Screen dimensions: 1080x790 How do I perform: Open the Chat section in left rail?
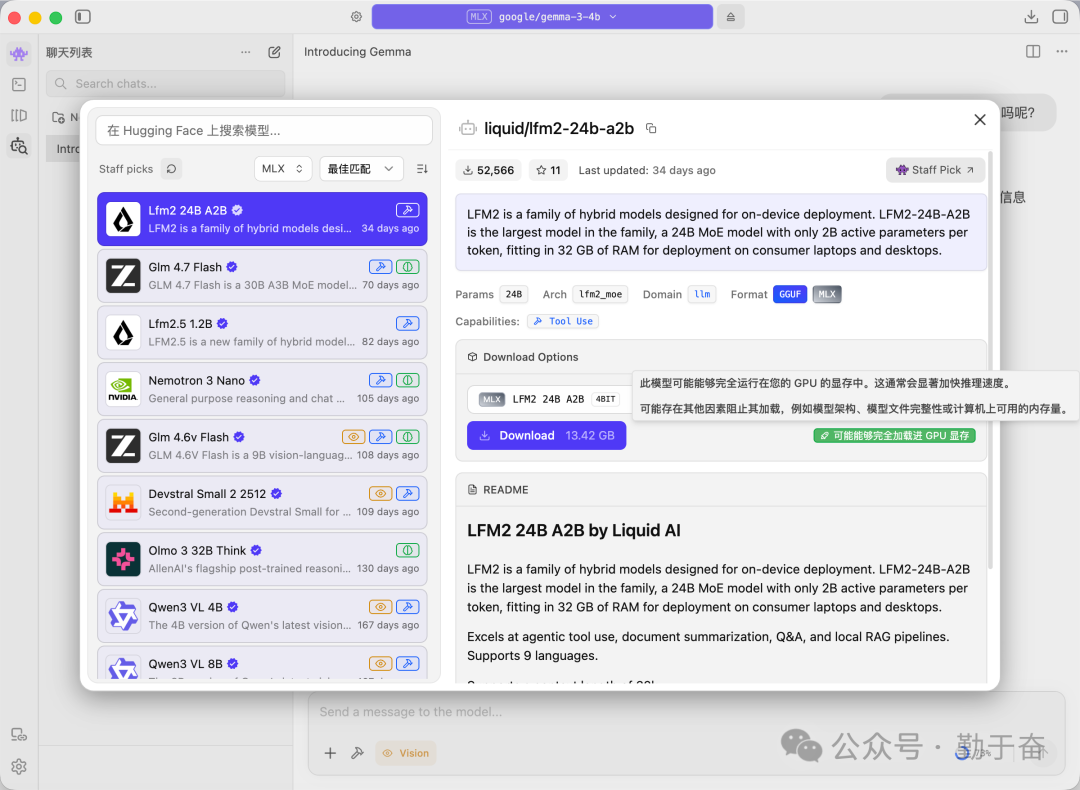pos(19,53)
